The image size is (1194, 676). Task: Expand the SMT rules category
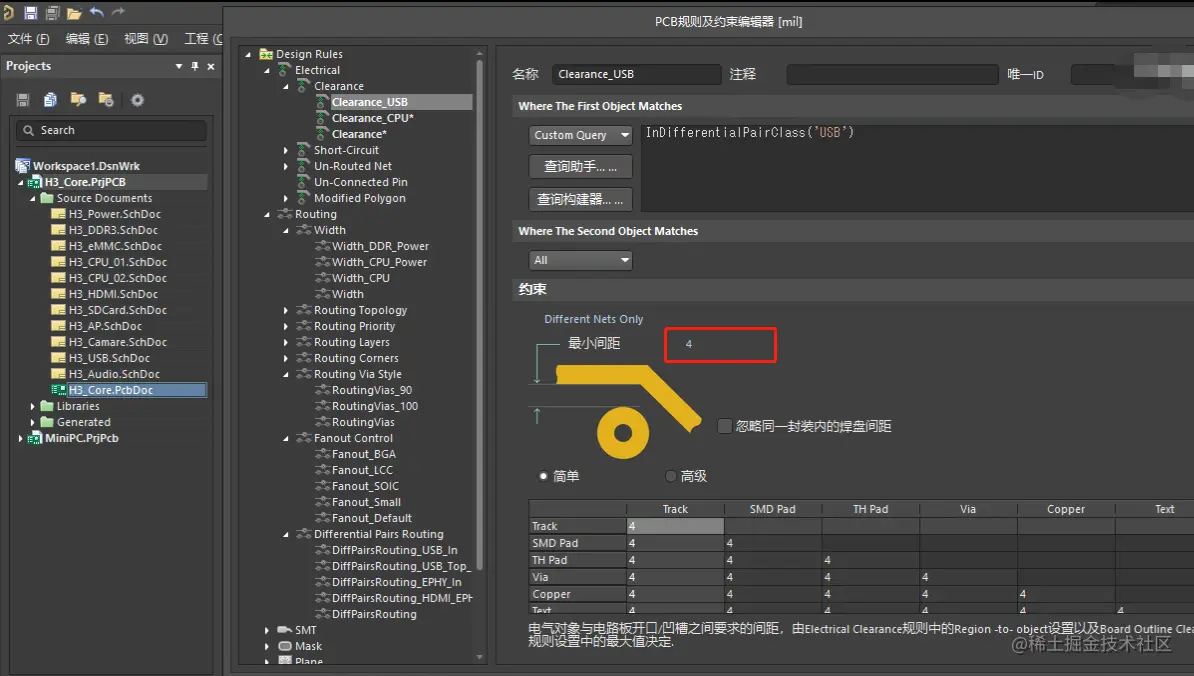267,630
